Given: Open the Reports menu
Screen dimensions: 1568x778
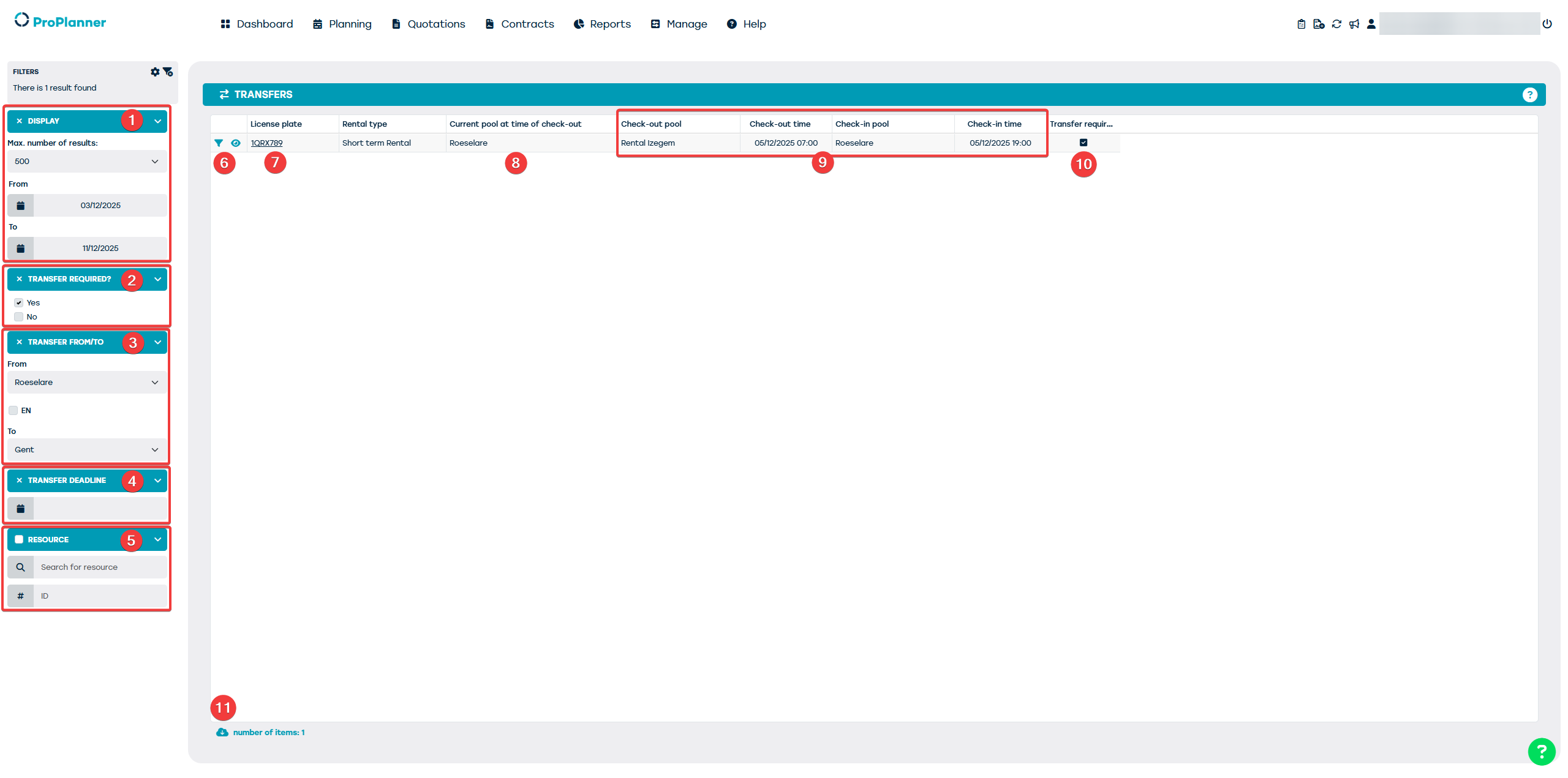Looking at the screenshot, I should coord(602,24).
